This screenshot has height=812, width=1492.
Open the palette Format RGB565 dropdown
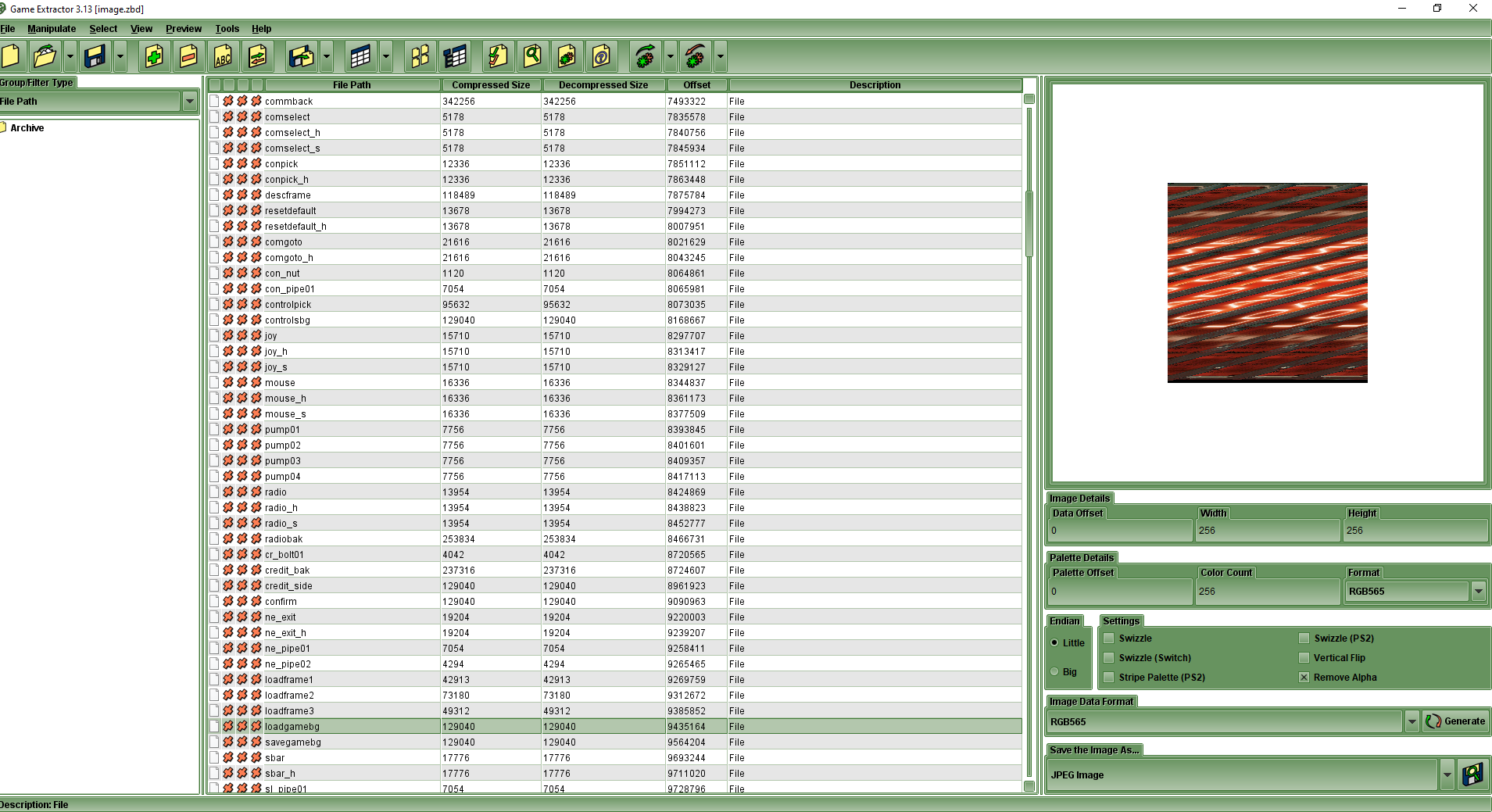click(1479, 591)
